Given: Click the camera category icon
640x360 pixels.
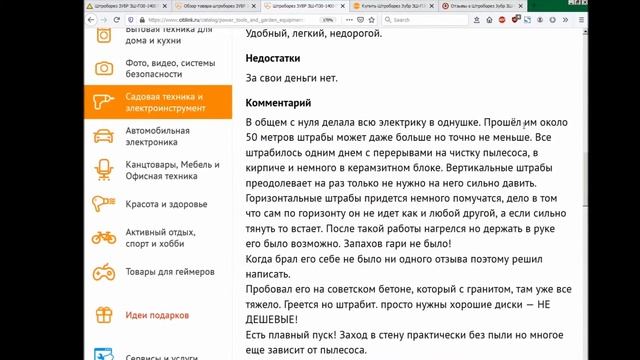Looking at the screenshot, I should click(104, 68).
